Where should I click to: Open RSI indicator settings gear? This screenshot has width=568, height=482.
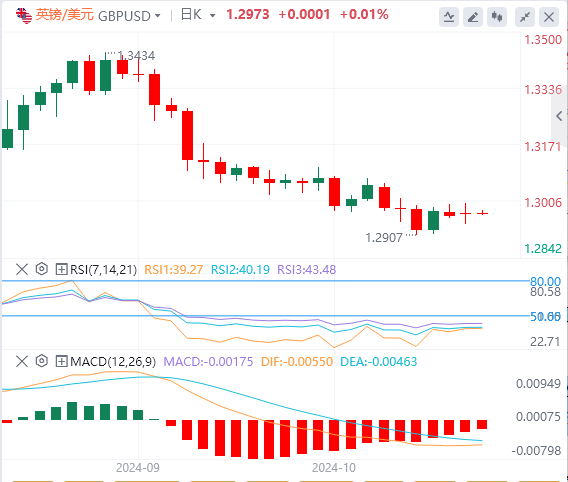click(x=42, y=269)
